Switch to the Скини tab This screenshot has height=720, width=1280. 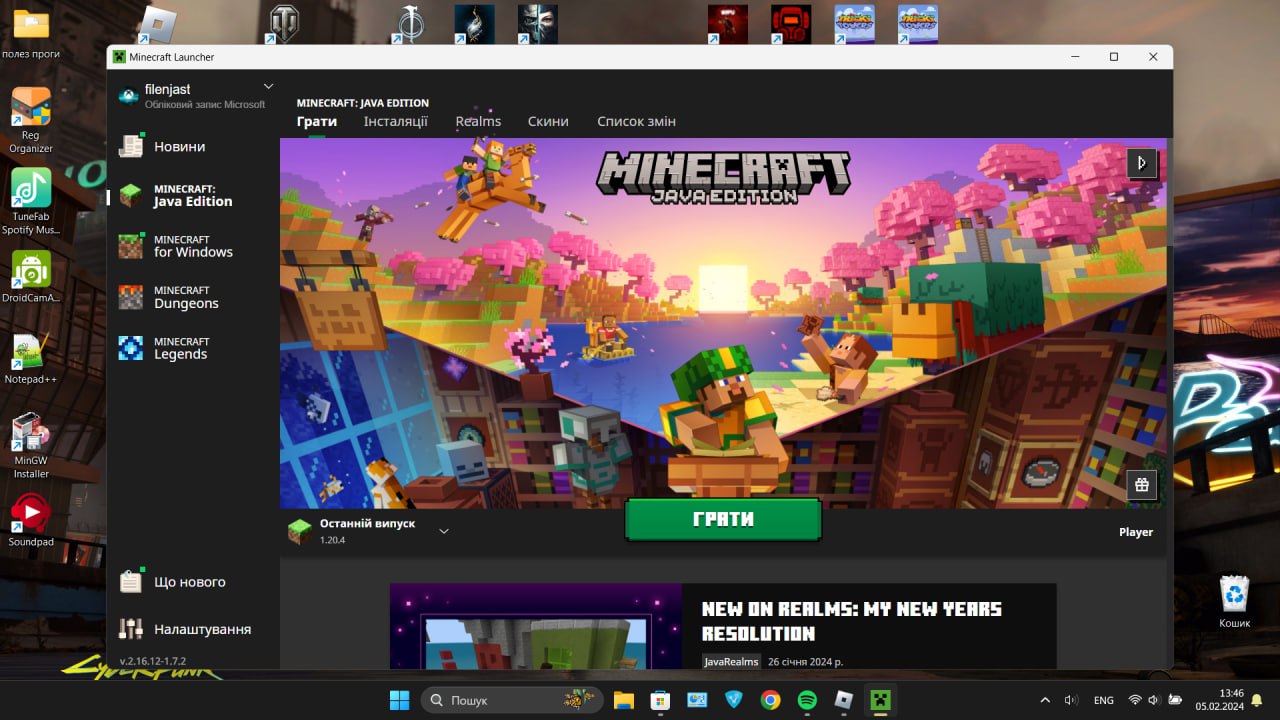[548, 121]
